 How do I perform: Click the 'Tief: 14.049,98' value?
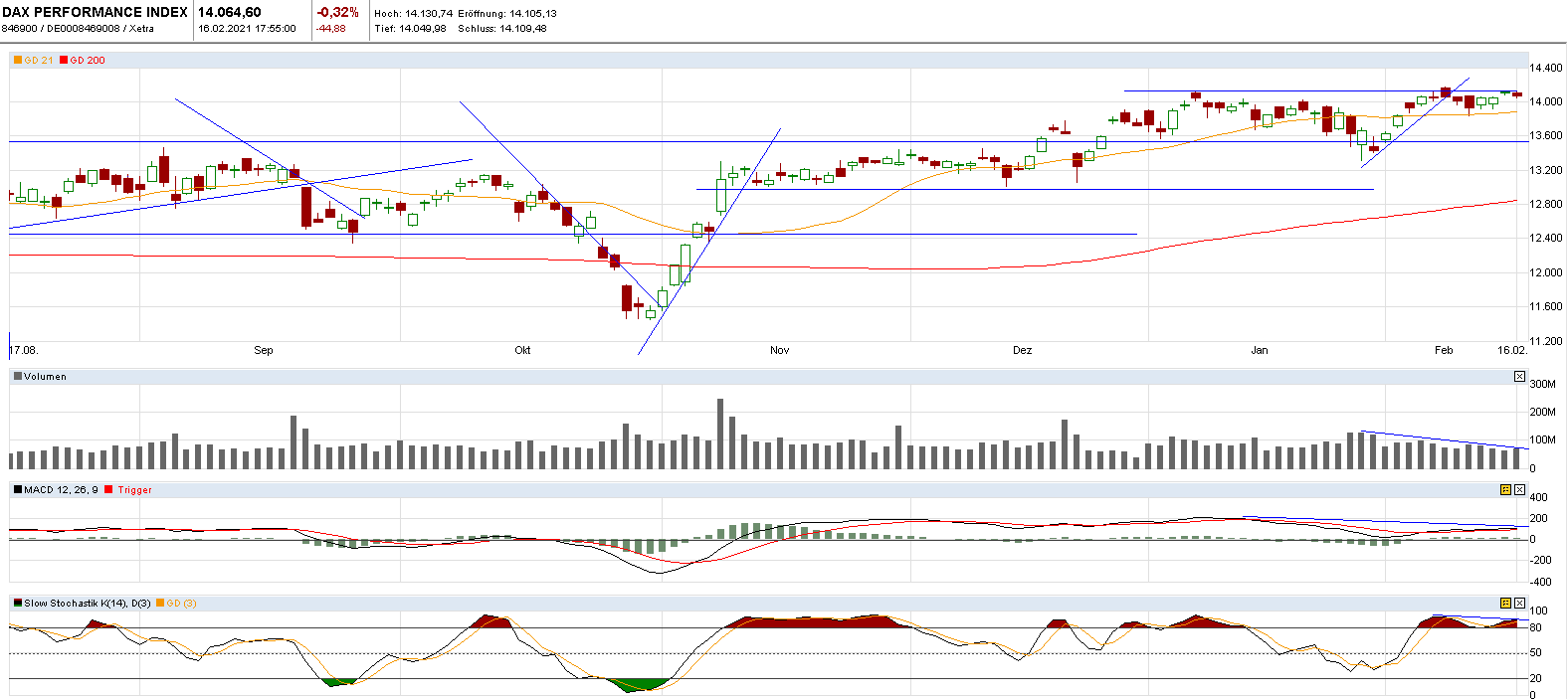pyautogui.click(x=410, y=28)
